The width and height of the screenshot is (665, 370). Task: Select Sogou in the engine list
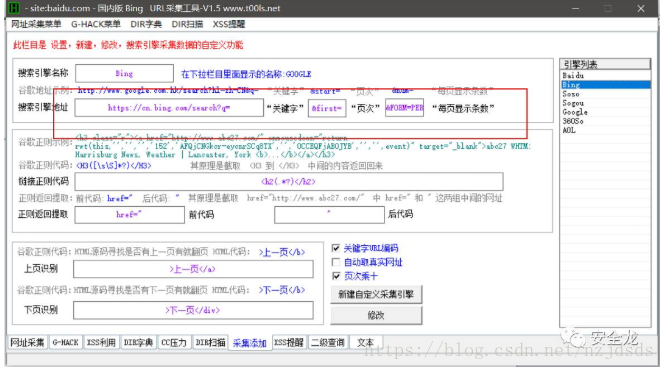[x=605, y=103]
